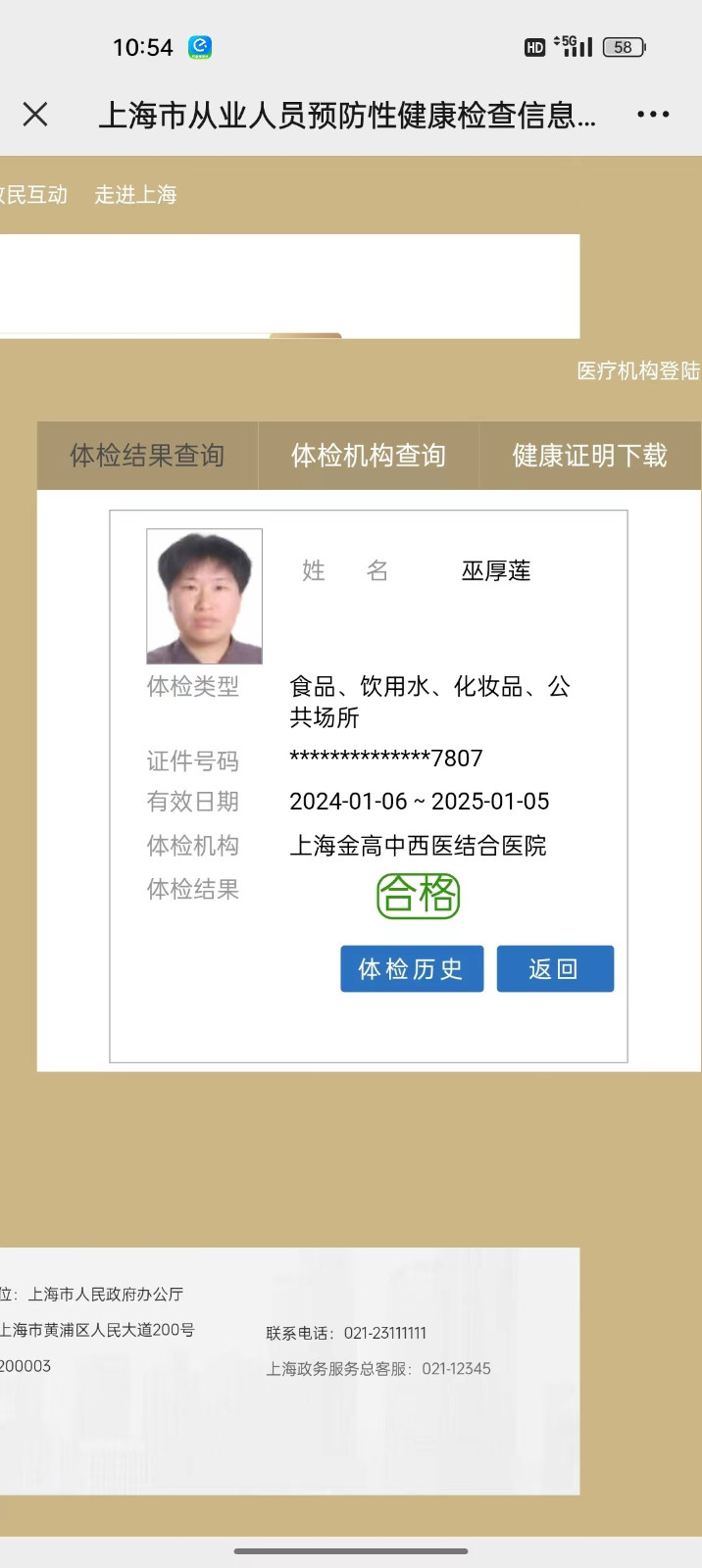The width and height of the screenshot is (702, 1568).
Task: Go to 走进上海 navigation item
Action: [135, 195]
